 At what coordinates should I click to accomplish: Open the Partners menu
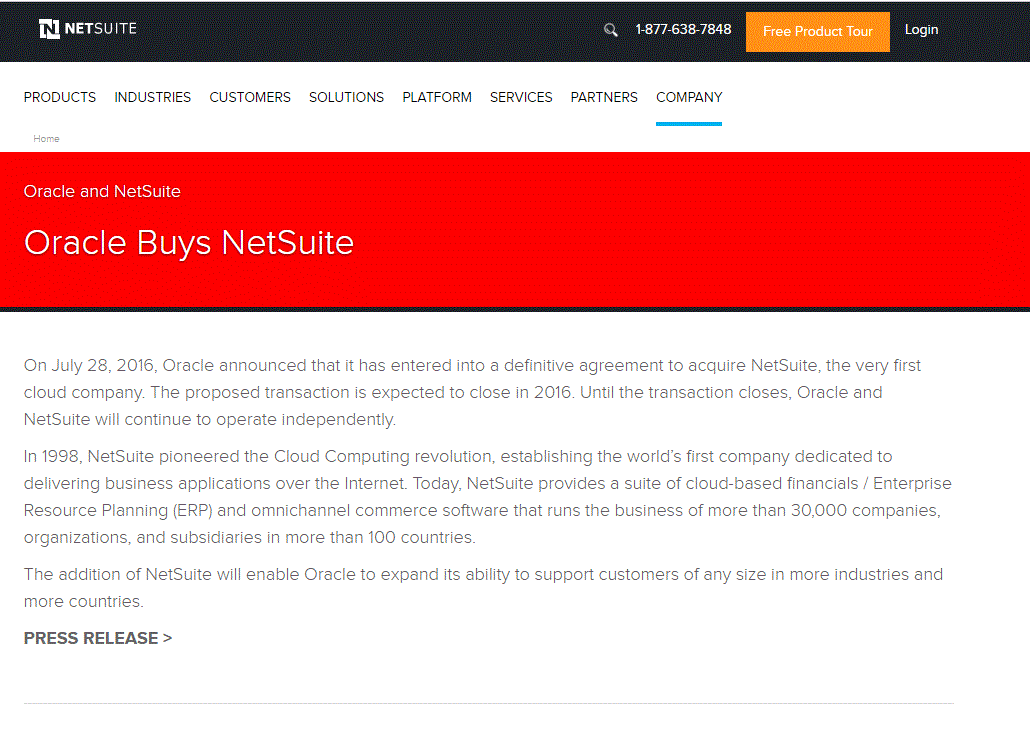[604, 97]
